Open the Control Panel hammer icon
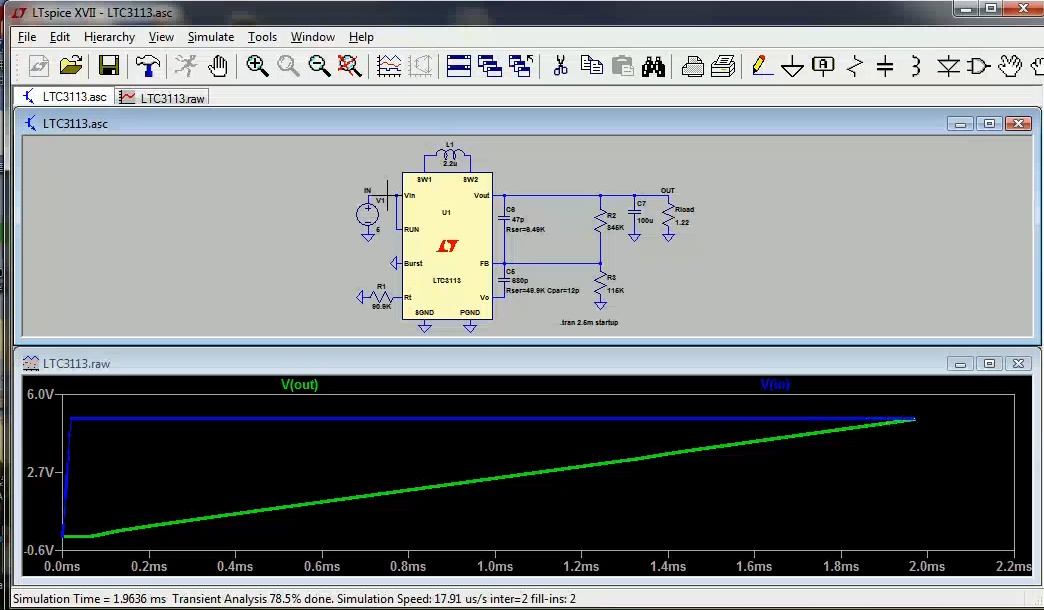1044x610 pixels. point(147,66)
